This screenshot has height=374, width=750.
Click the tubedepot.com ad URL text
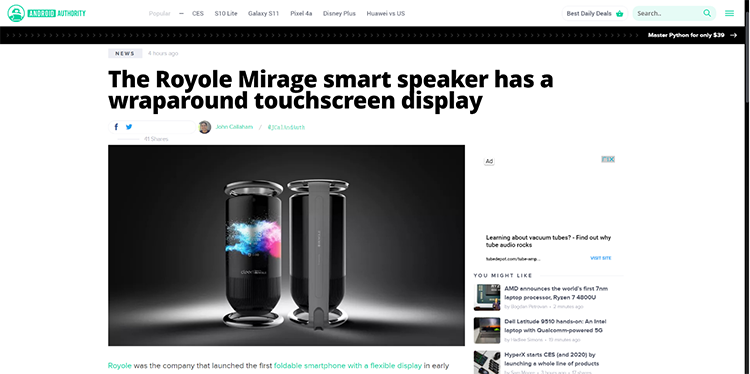pyautogui.click(x=513, y=259)
